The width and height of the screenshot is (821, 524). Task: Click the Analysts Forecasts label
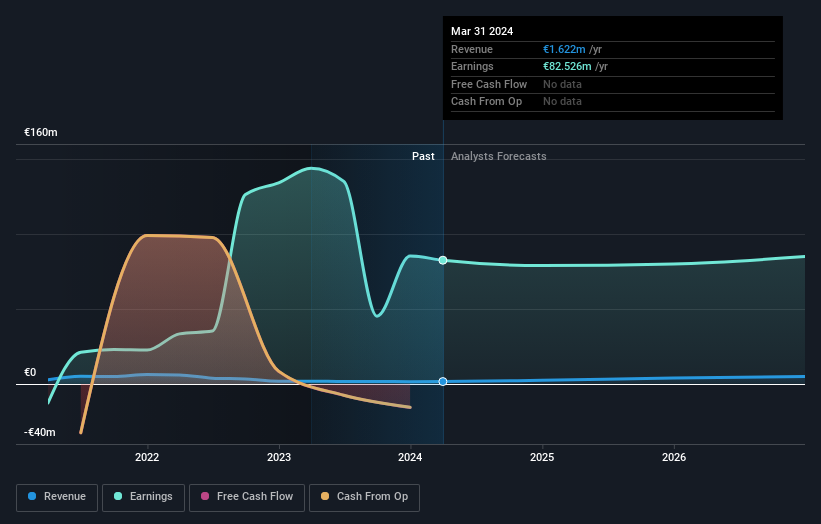[x=498, y=156]
